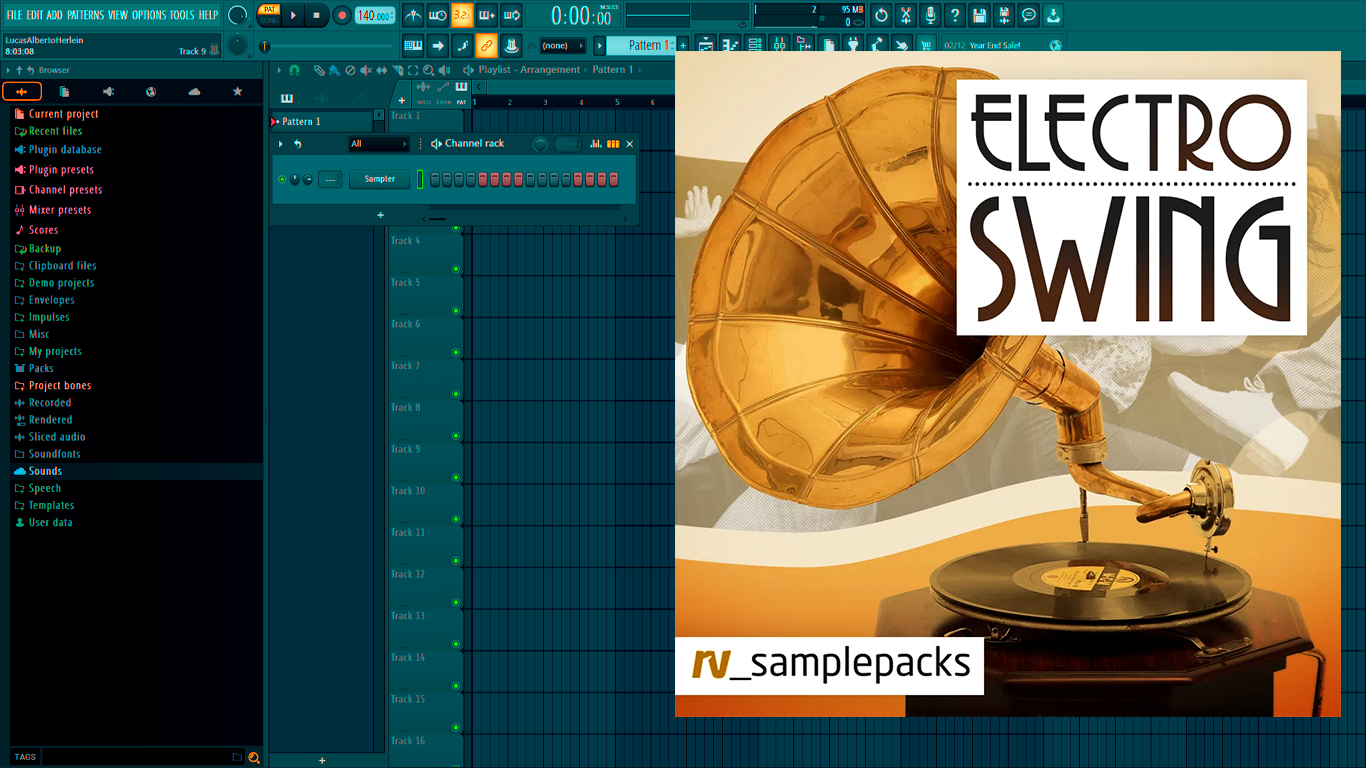Open the VIEW menu
This screenshot has height=768, width=1366.
tap(118, 15)
